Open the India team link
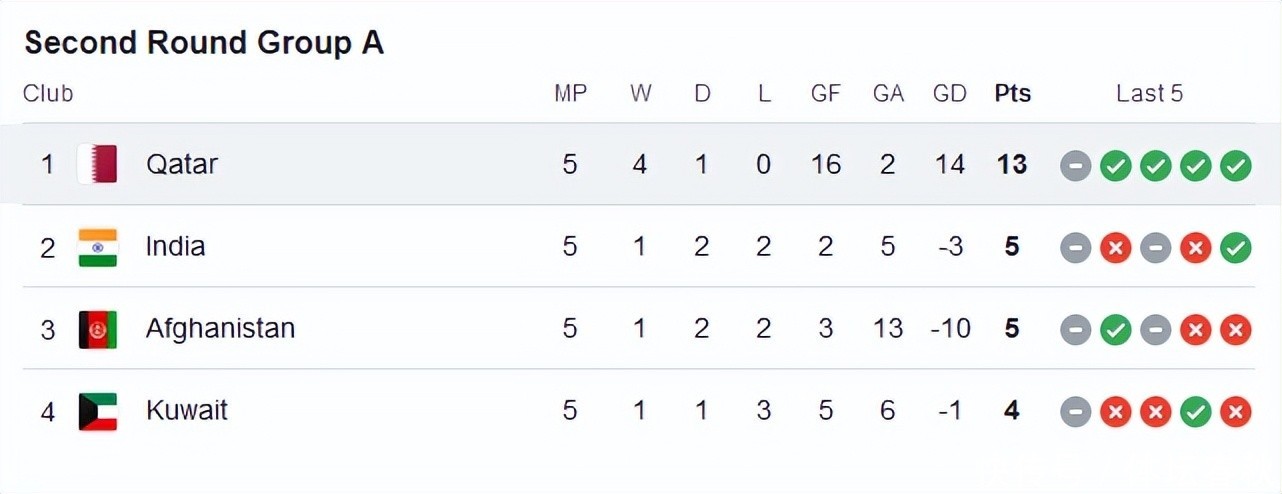 pos(175,246)
